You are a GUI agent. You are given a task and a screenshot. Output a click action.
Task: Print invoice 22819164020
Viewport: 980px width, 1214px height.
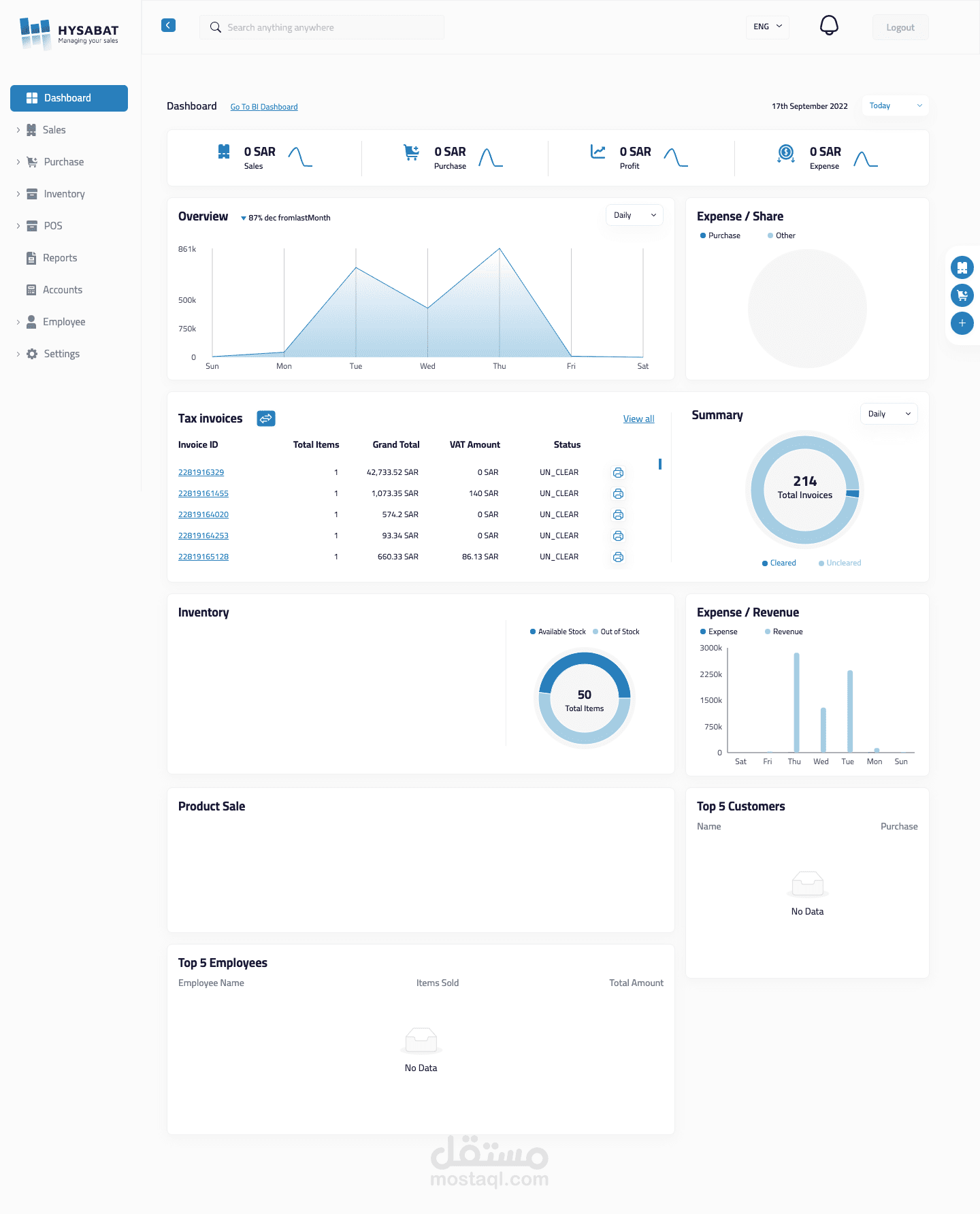[x=618, y=514]
